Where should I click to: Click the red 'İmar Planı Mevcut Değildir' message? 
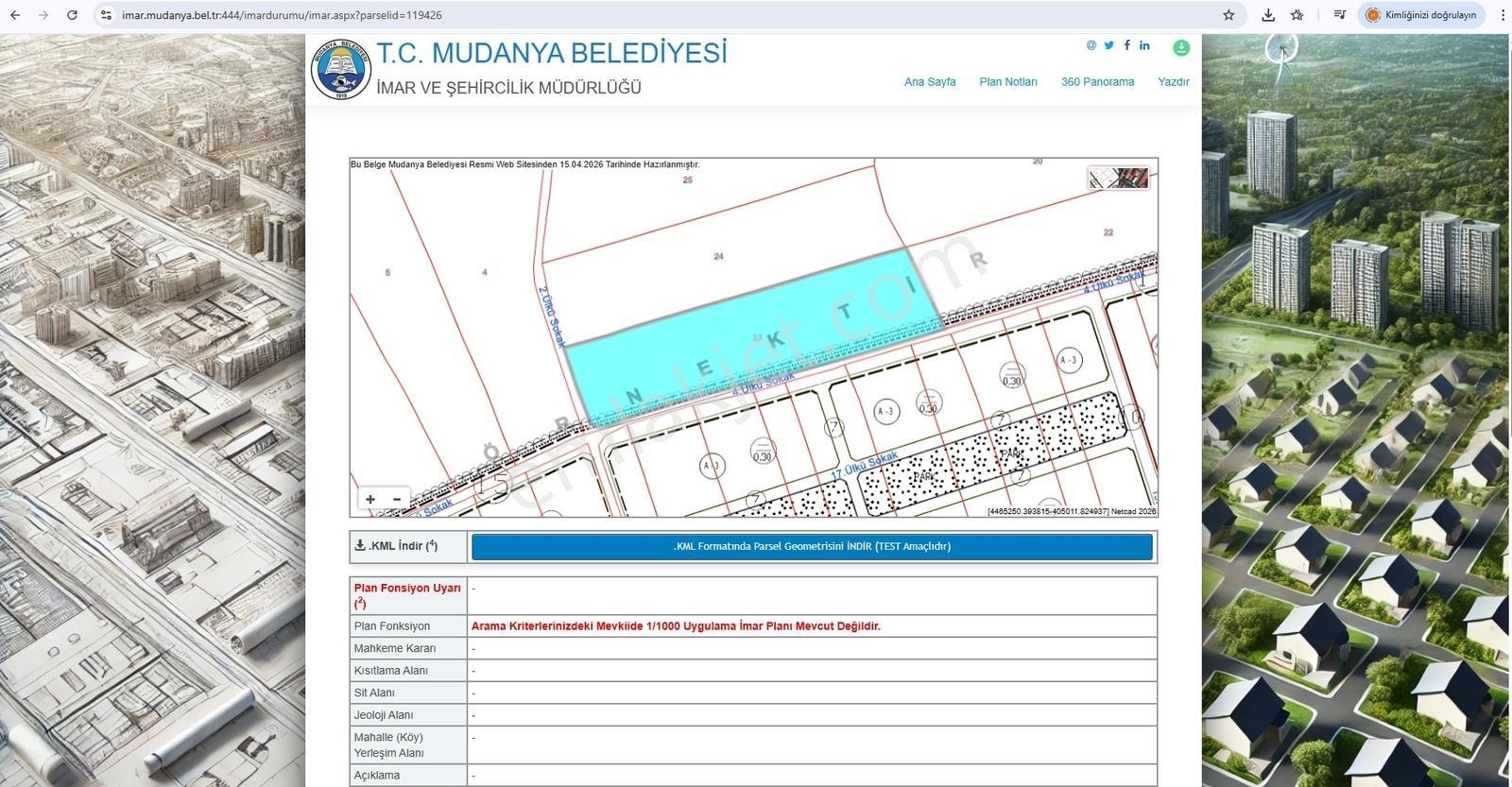(x=676, y=626)
